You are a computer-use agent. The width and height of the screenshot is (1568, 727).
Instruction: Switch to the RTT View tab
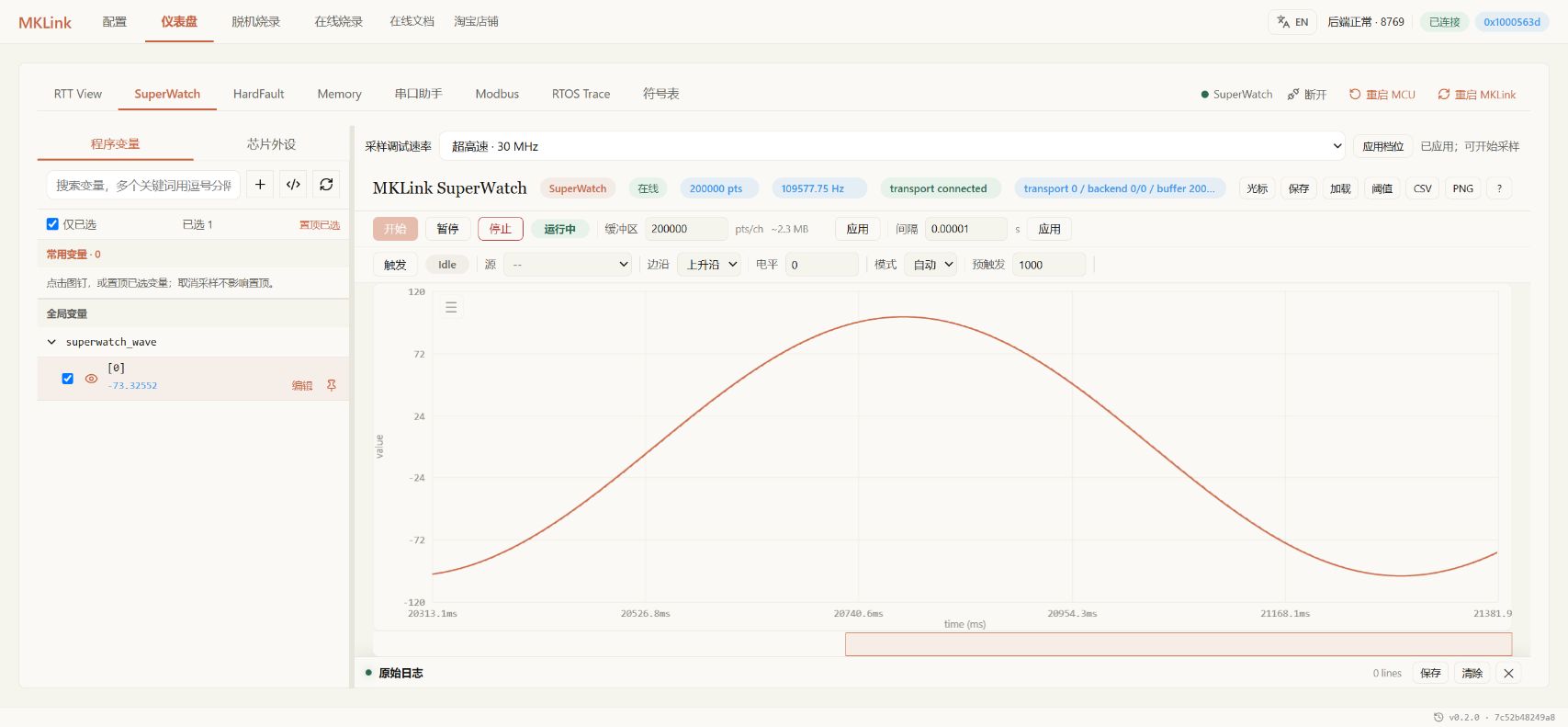pyautogui.click(x=78, y=94)
